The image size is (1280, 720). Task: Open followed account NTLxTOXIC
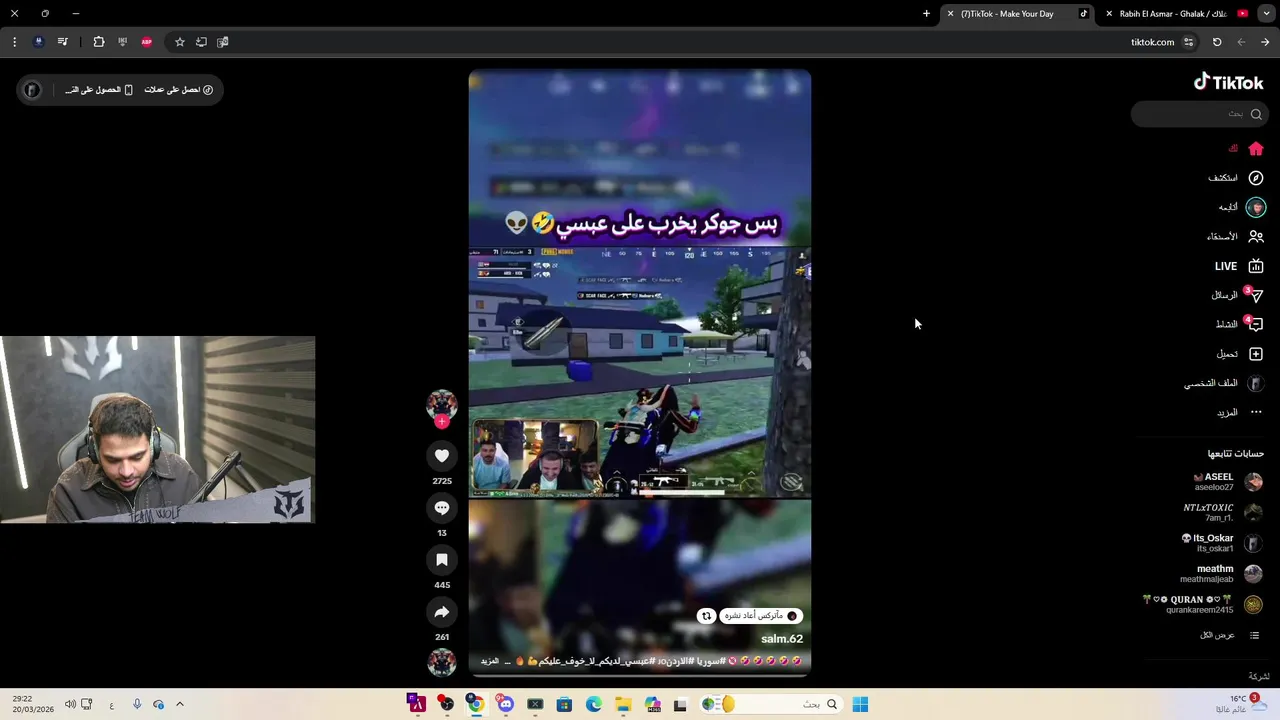pos(1223,513)
